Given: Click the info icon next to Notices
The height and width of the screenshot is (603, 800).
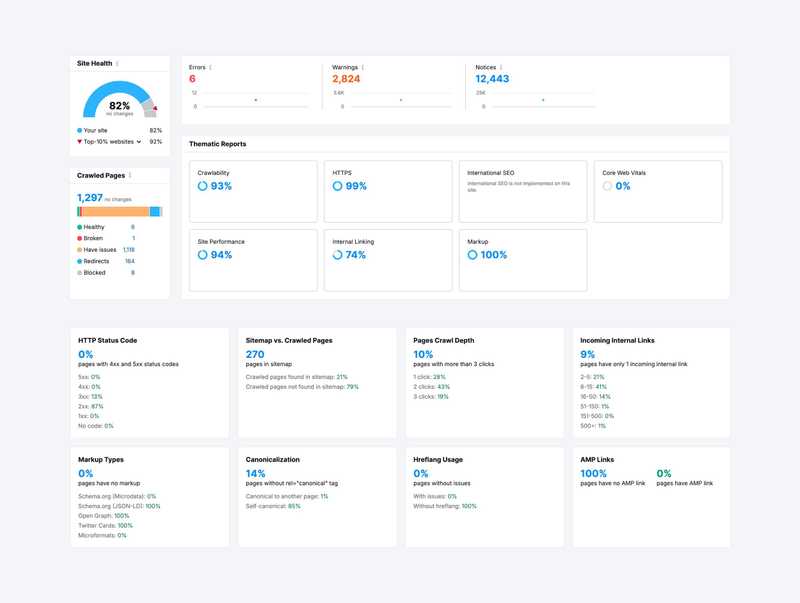Looking at the screenshot, I should [x=500, y=67].
